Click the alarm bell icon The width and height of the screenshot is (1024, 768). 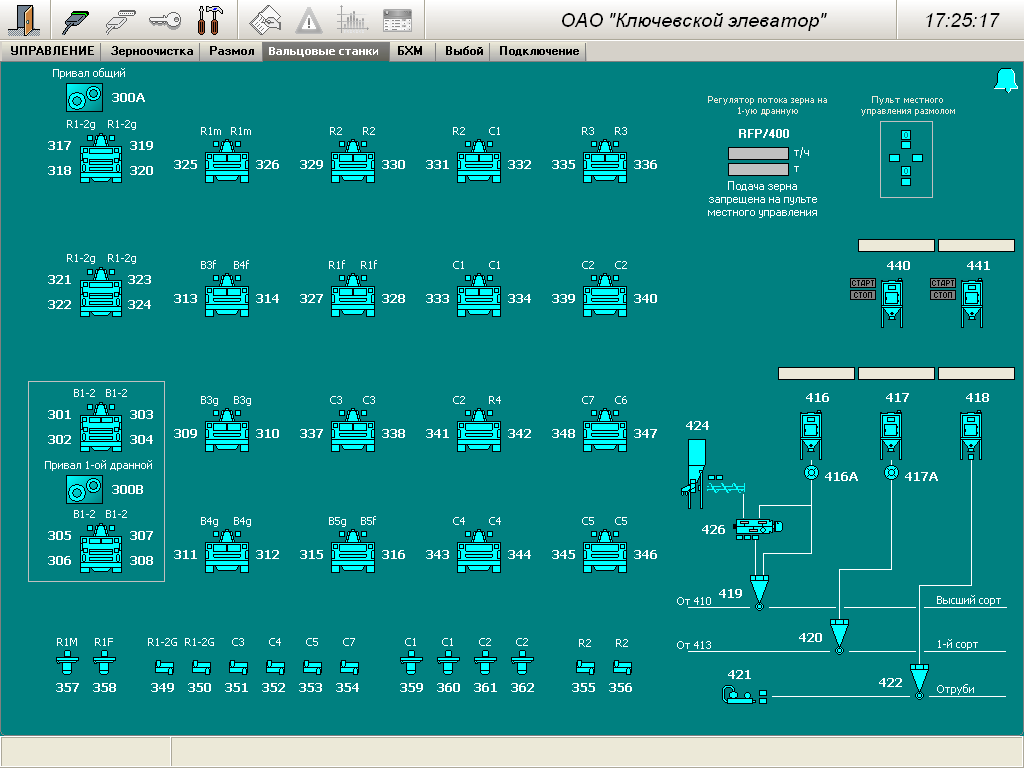click(1004, 82)
